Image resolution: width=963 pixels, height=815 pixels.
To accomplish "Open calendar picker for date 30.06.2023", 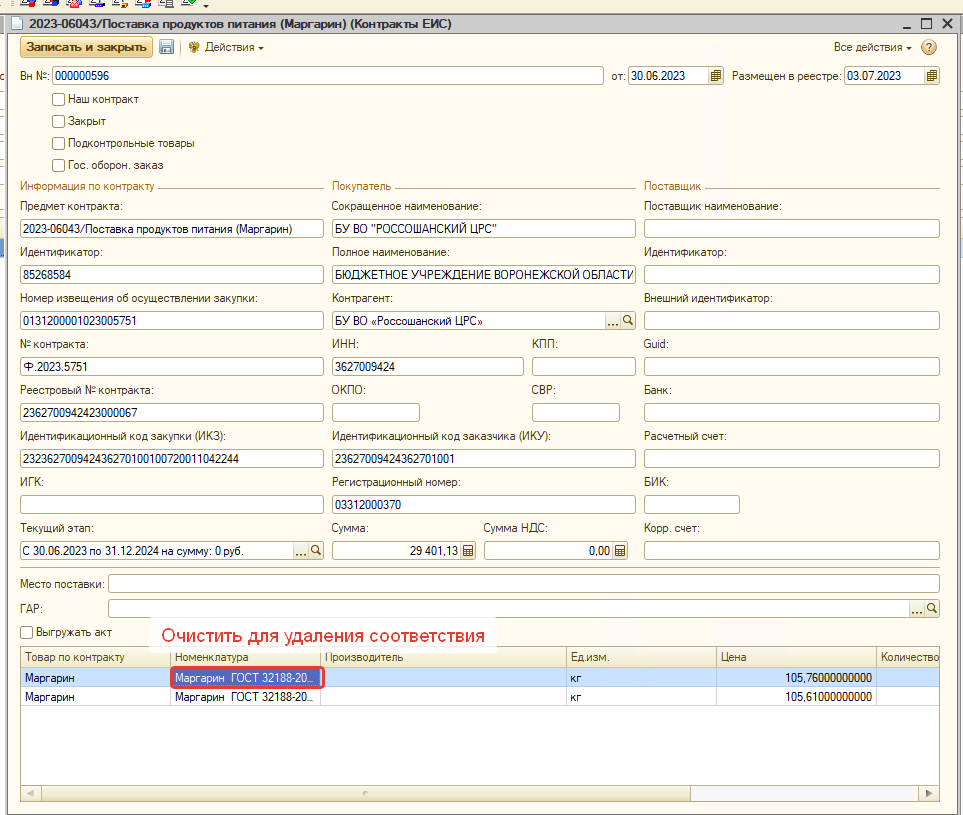I will (x=715, y=76).
